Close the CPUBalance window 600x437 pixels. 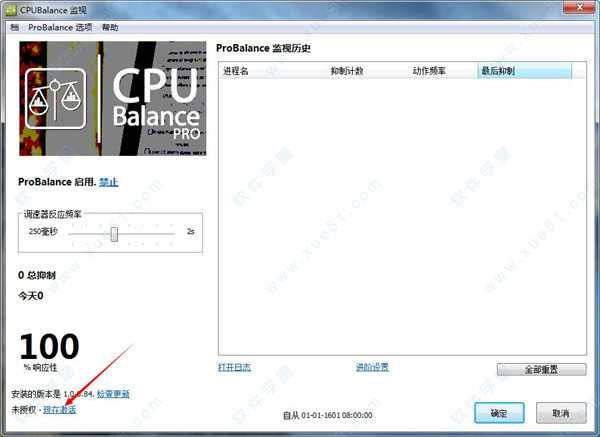pyautogui.click(x=579, y=7)
